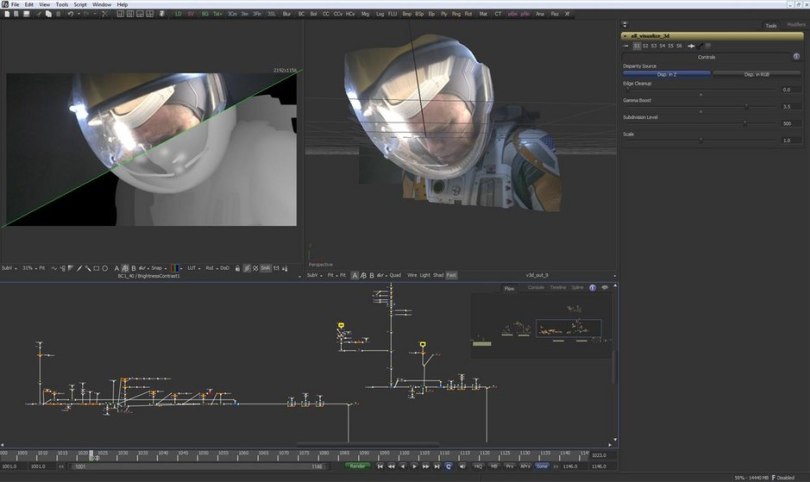Add a Loader via green LD button
This screenshot has height=482, width=810.
point(178,14)
